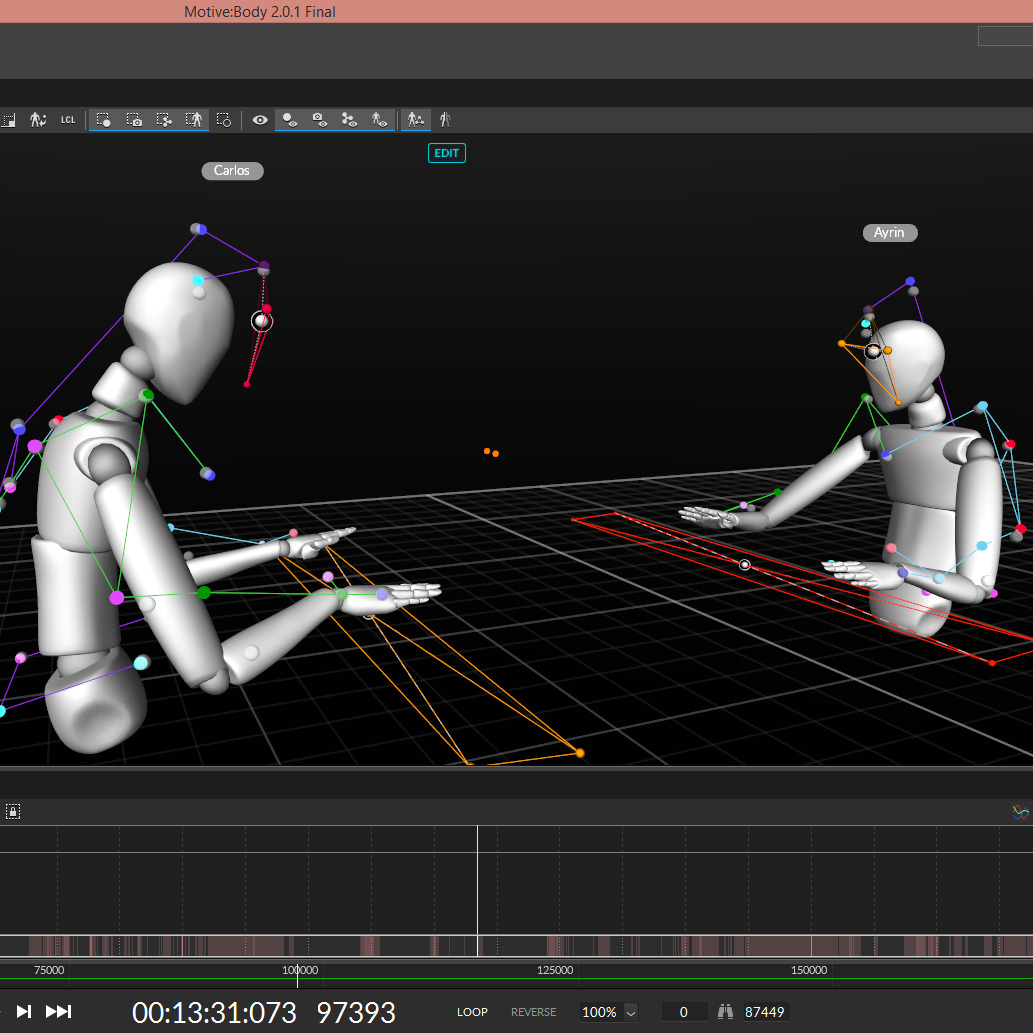Click the dashed-box circle selection icon
Viewport: 1033px width, 1033px height.
224,120
